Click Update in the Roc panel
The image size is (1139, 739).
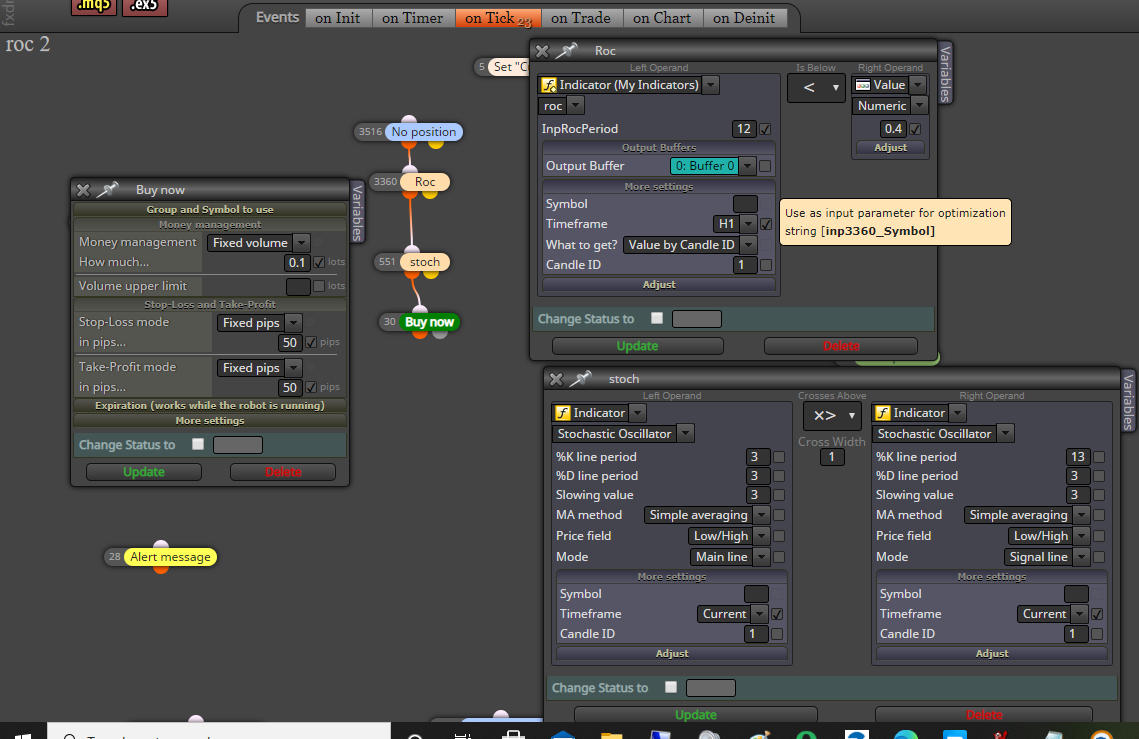637,346
